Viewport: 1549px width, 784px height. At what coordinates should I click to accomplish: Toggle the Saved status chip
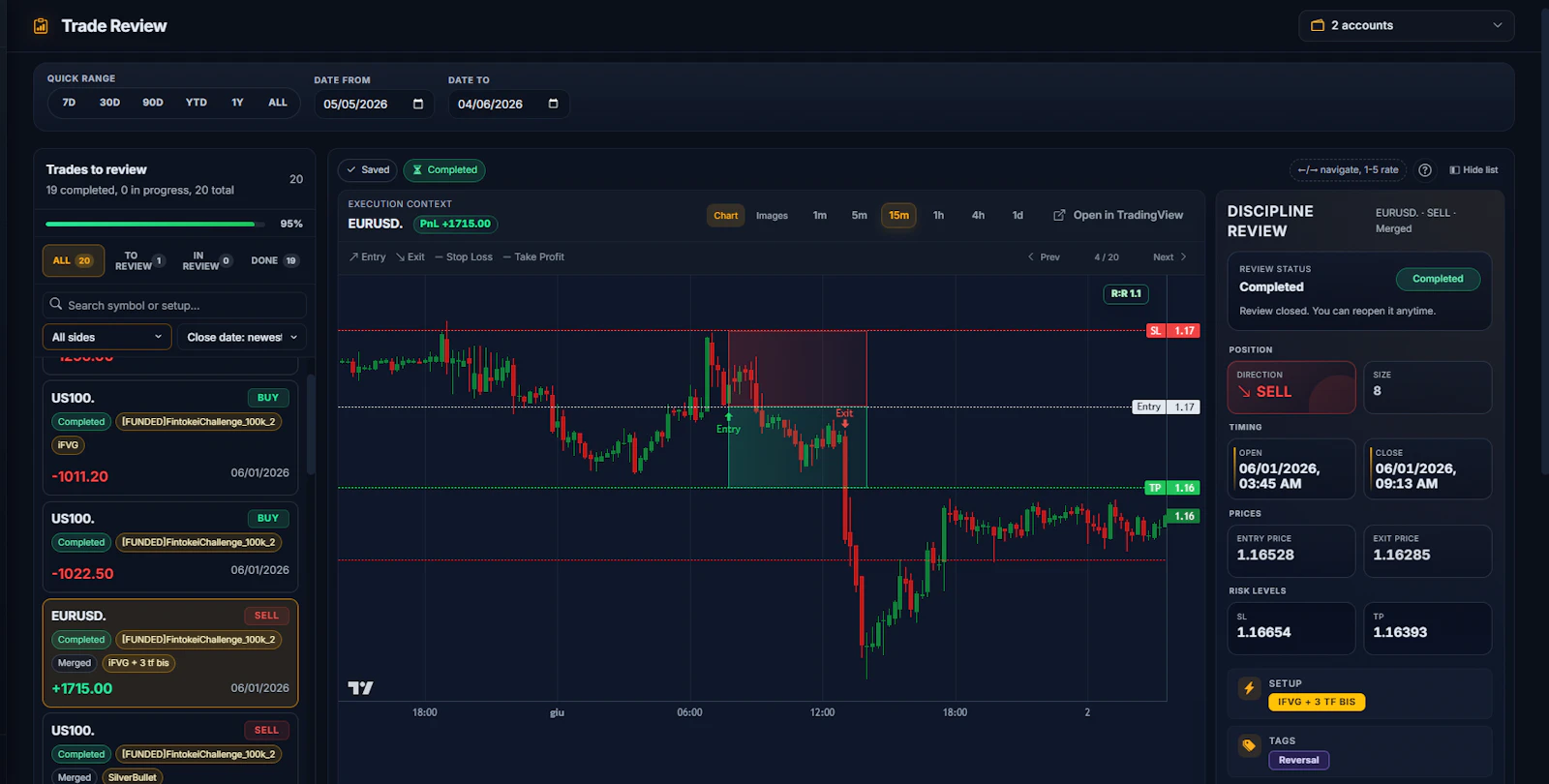368,169
